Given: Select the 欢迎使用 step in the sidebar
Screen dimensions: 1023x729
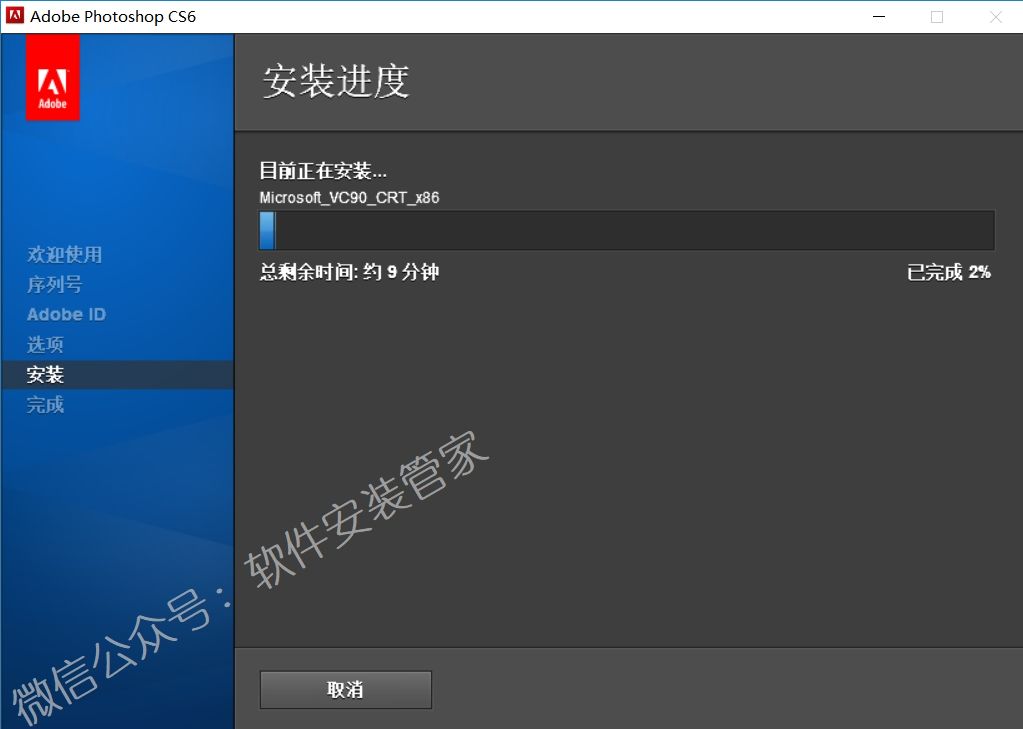Looking at the screenshot, I should 64,255.
